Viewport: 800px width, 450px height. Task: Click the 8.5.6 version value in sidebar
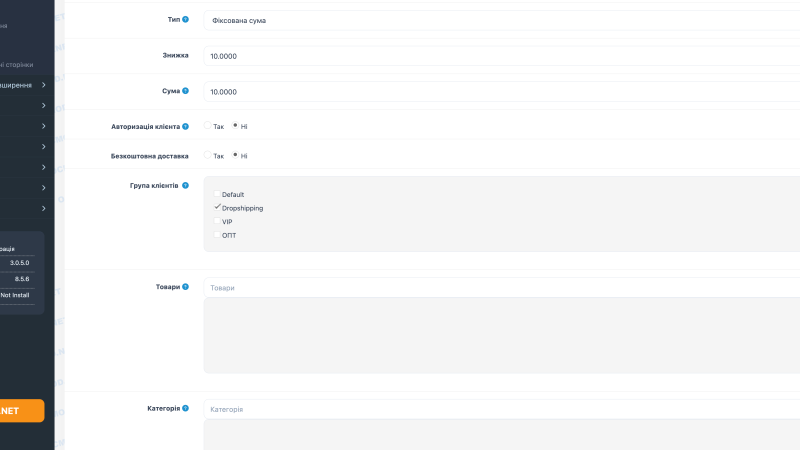point(22,279)
